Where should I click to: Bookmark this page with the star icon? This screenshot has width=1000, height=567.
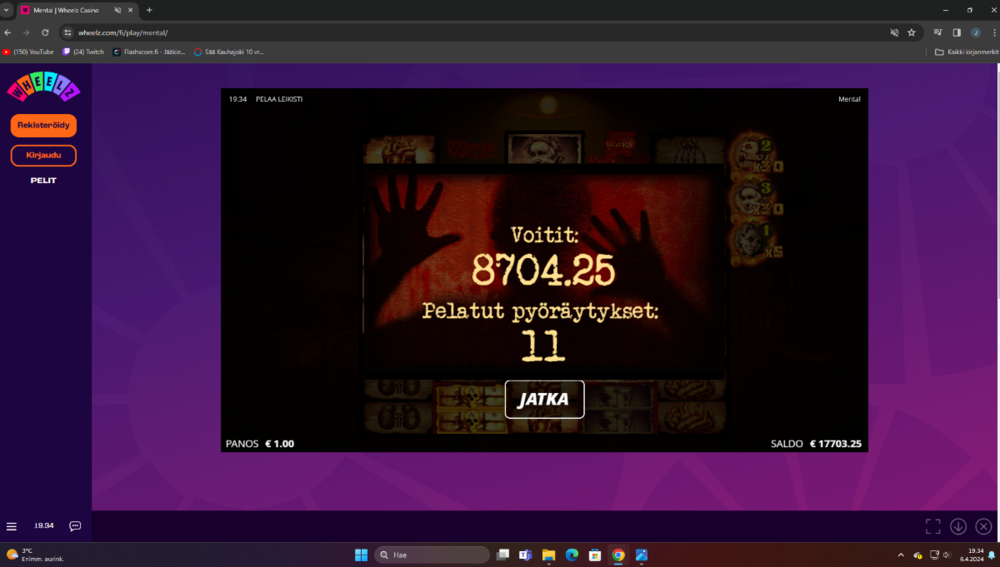click(x=911, y=33)
